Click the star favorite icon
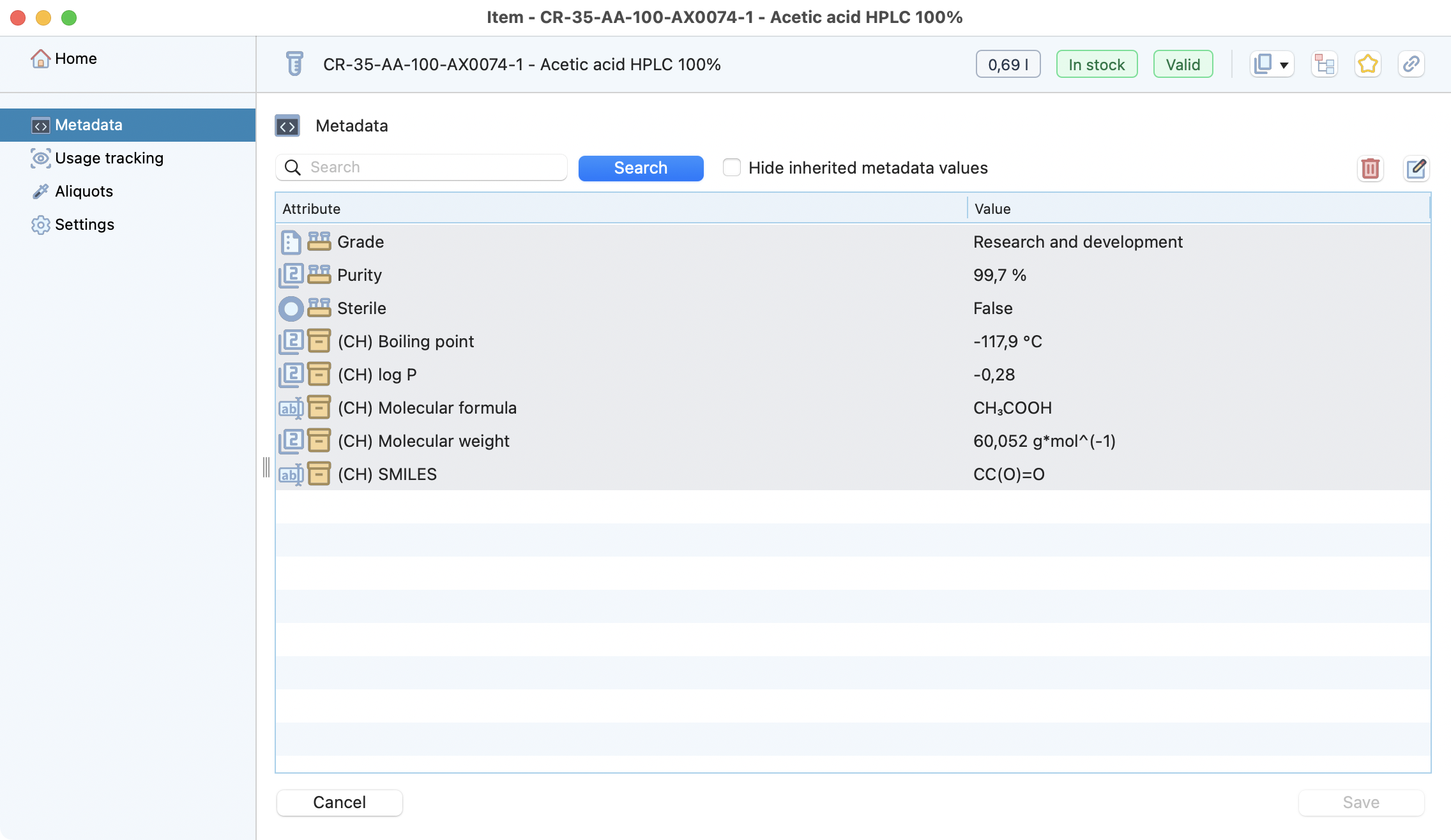 point(1367,64)
